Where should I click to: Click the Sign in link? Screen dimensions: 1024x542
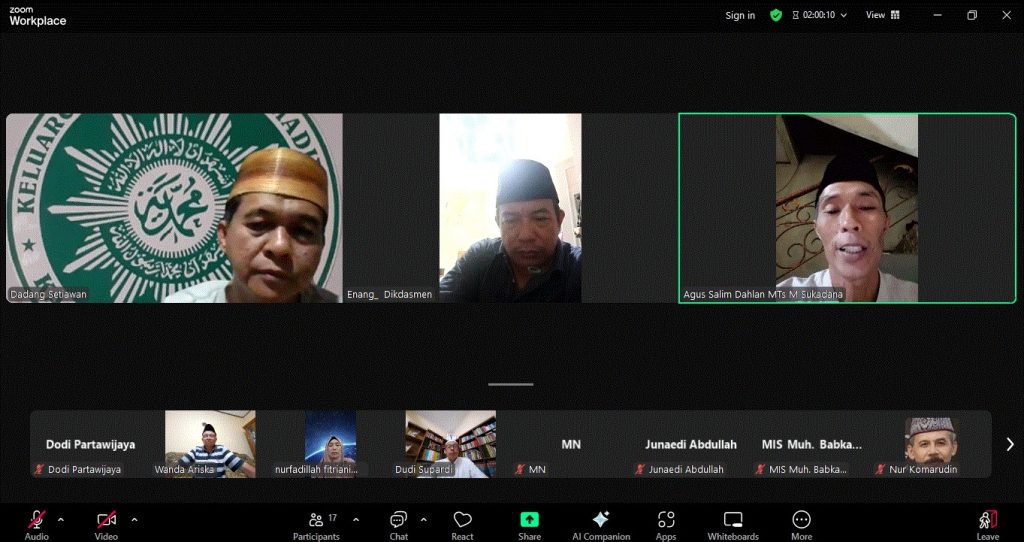740,15
